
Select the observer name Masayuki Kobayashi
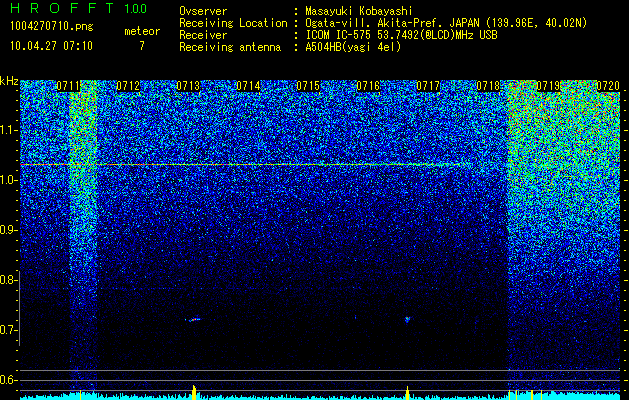click(359, 11)
